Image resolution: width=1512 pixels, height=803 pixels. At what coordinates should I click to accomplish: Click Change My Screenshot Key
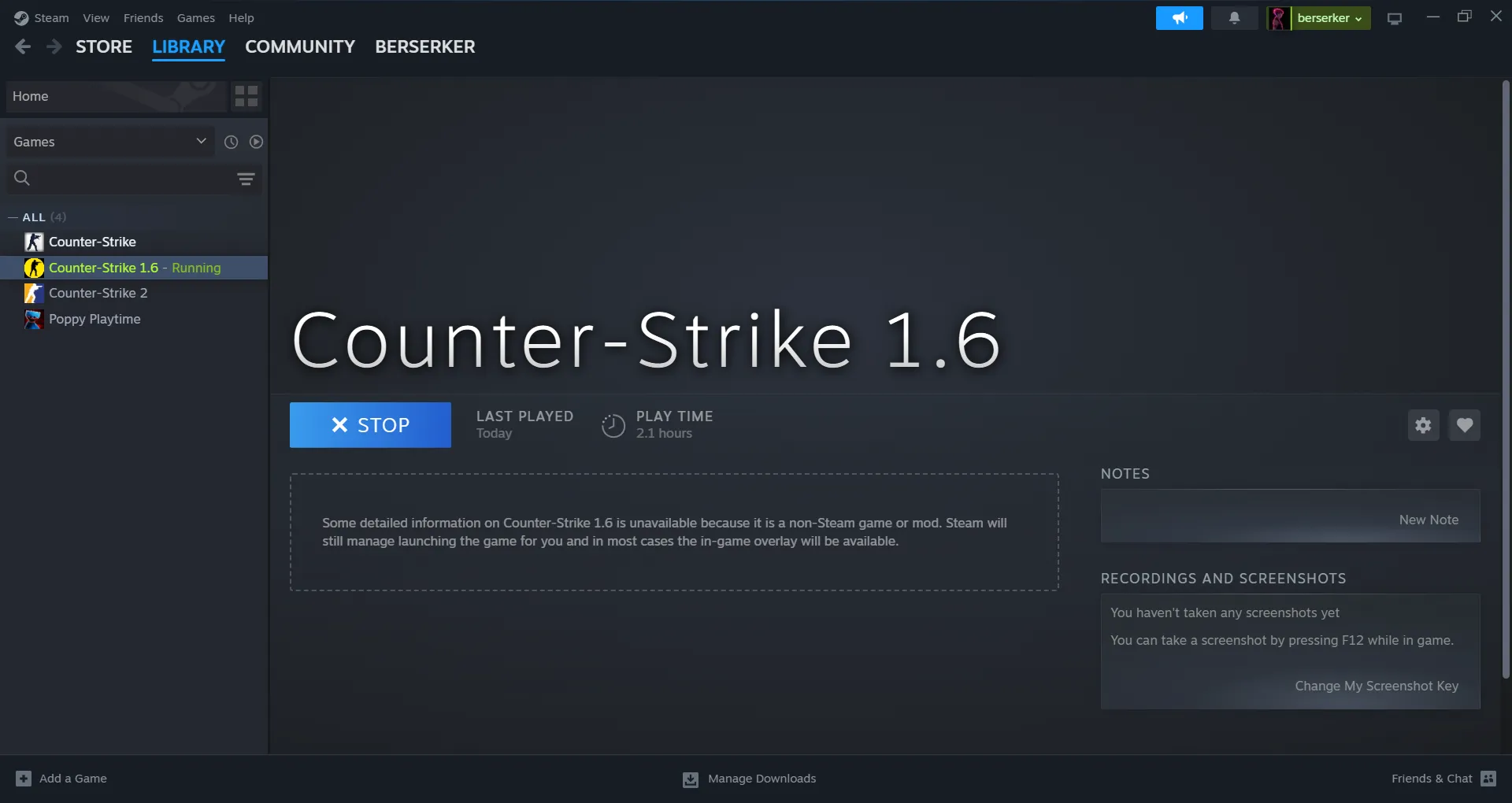pos(1377,686)
